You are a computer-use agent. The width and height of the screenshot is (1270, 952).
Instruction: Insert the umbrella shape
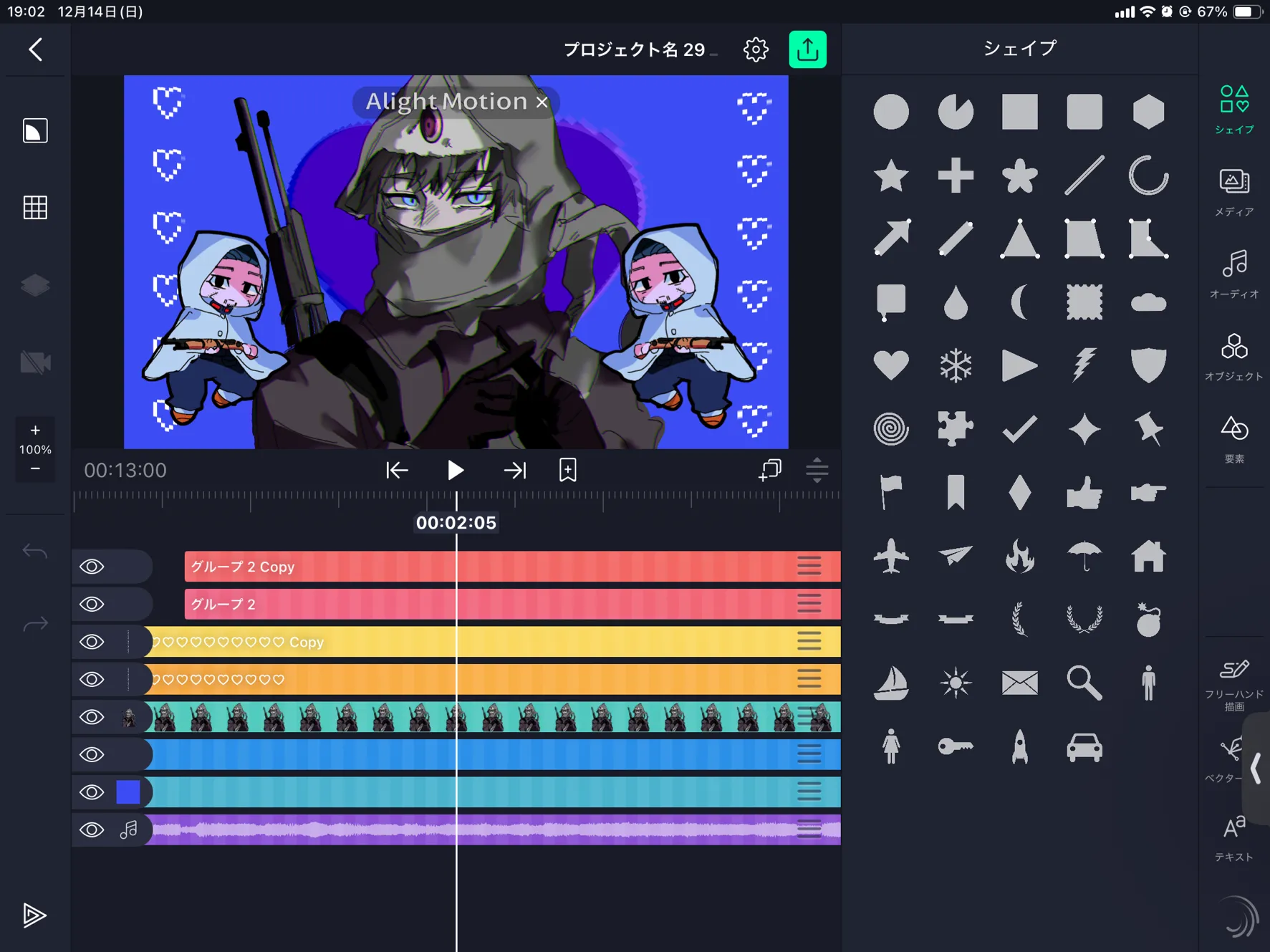pyautogui.click(x=1084, y=556)
